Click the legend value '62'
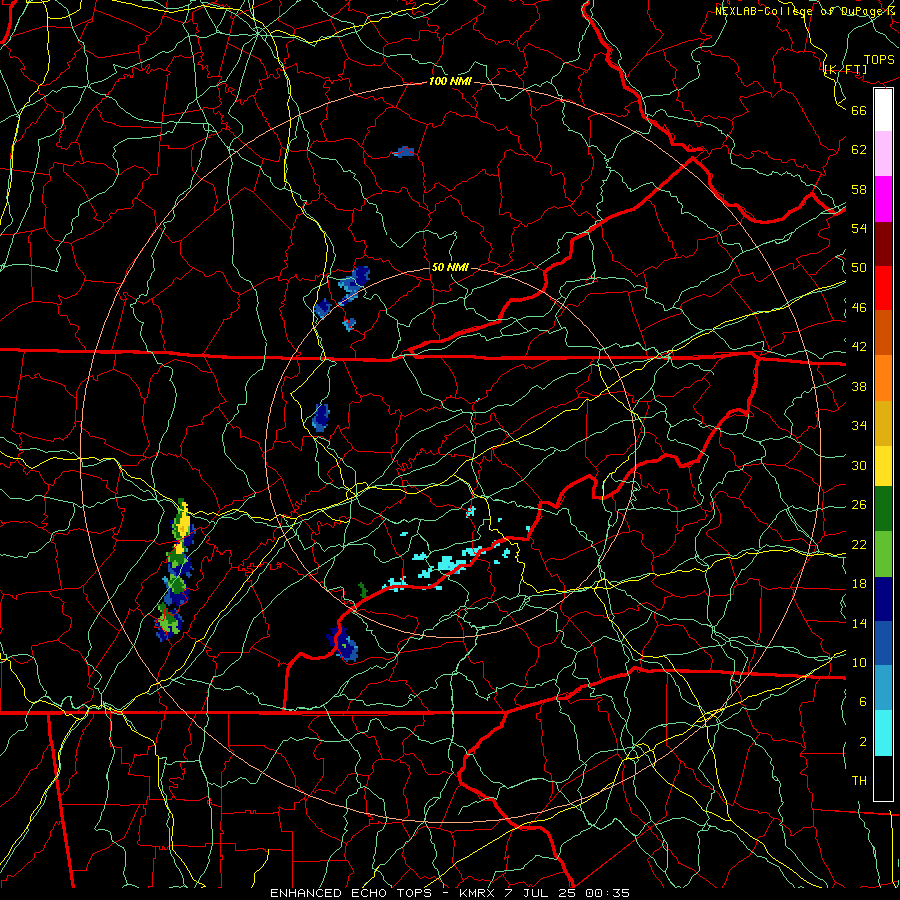 [x=859, y=150]
